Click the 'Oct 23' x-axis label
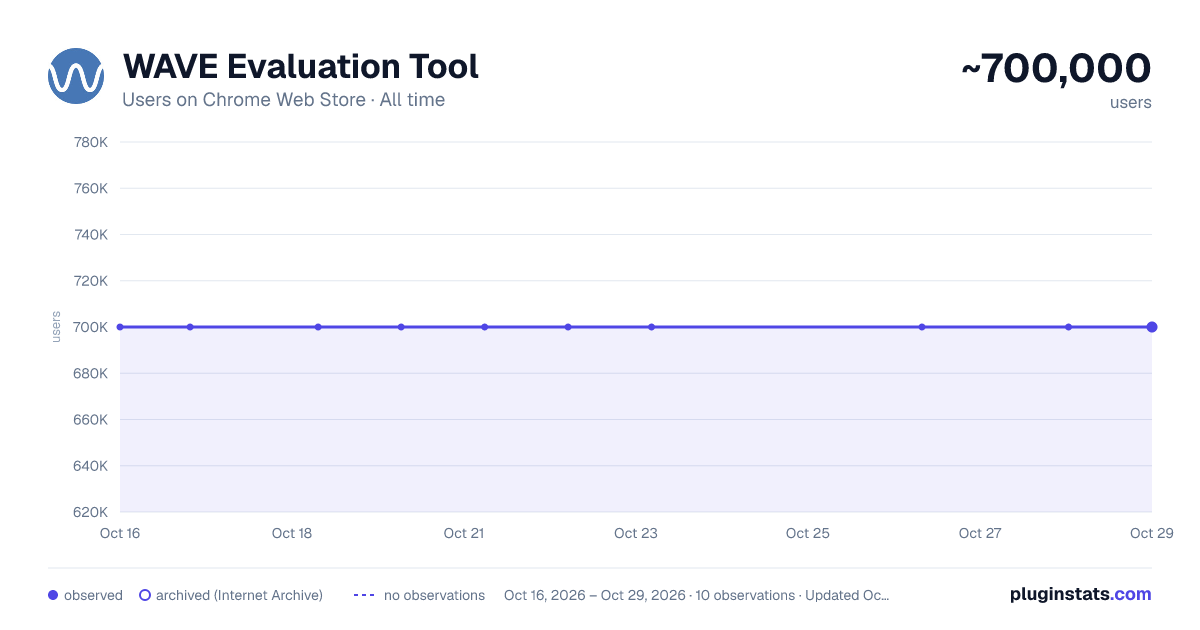The height and width of the screenshot is (630, 1200). pyautogui.click(x=636, y=533)
